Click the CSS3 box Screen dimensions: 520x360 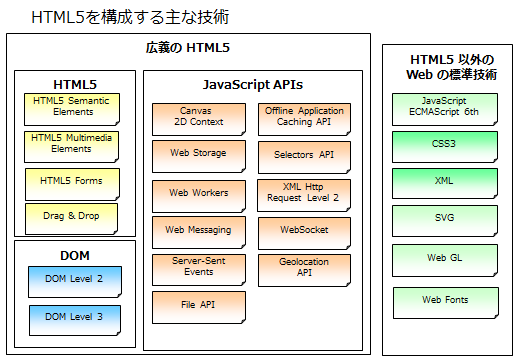tap(445, 147)
